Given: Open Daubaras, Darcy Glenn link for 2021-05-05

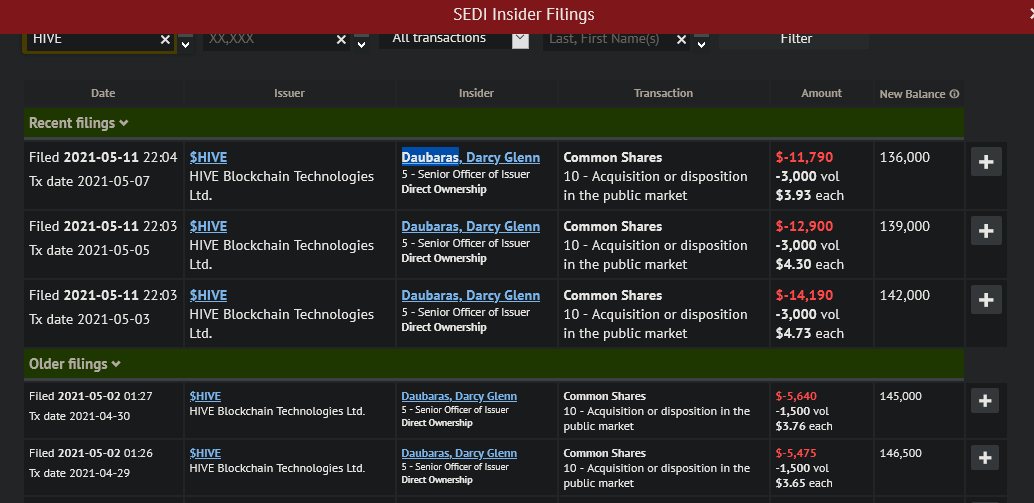Looking at the screenshot, I should pyautogui.click(x=470, y=226).
